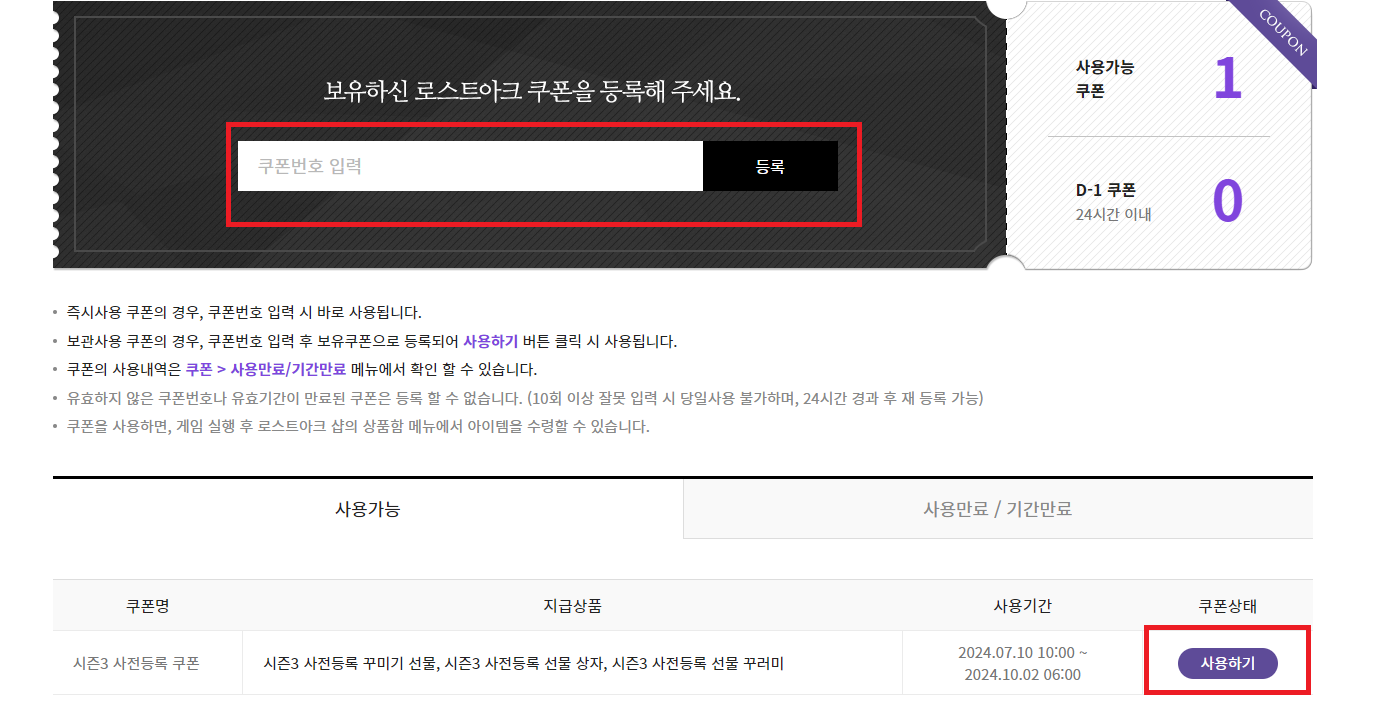Click the 쿠폰번호 입력 coupon number field
Image resolution: width=1397 pixels, height=718 pixels.
pyautogui.click(x=470, y=166)
